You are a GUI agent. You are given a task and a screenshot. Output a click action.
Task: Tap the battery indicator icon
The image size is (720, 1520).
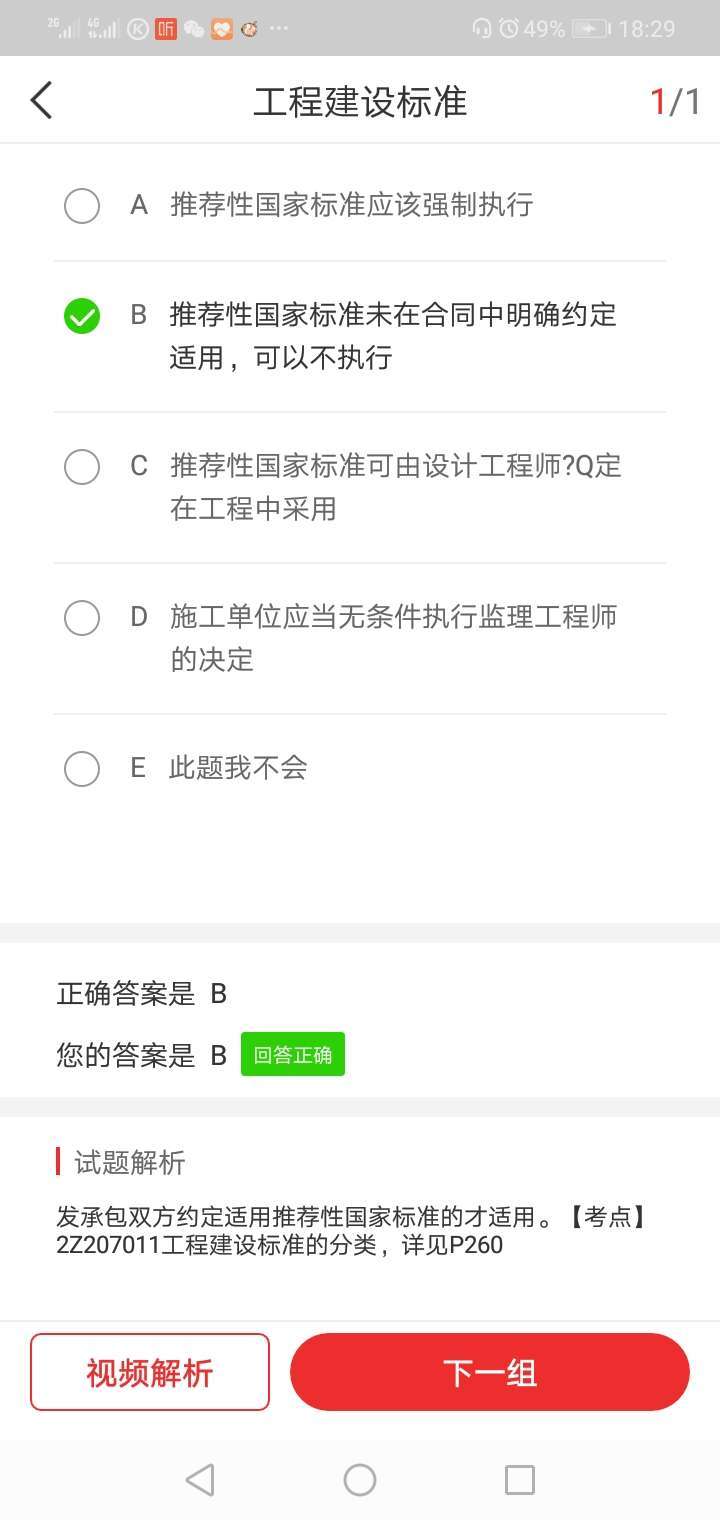tap(590, 29)
